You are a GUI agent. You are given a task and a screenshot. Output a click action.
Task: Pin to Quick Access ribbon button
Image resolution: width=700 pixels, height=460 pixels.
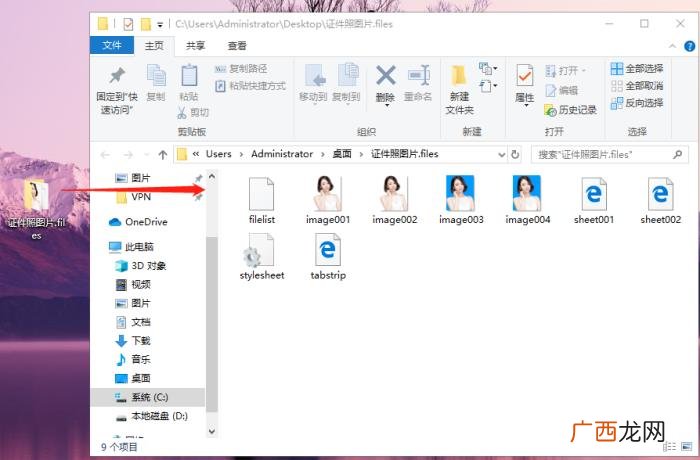(117, 91)
